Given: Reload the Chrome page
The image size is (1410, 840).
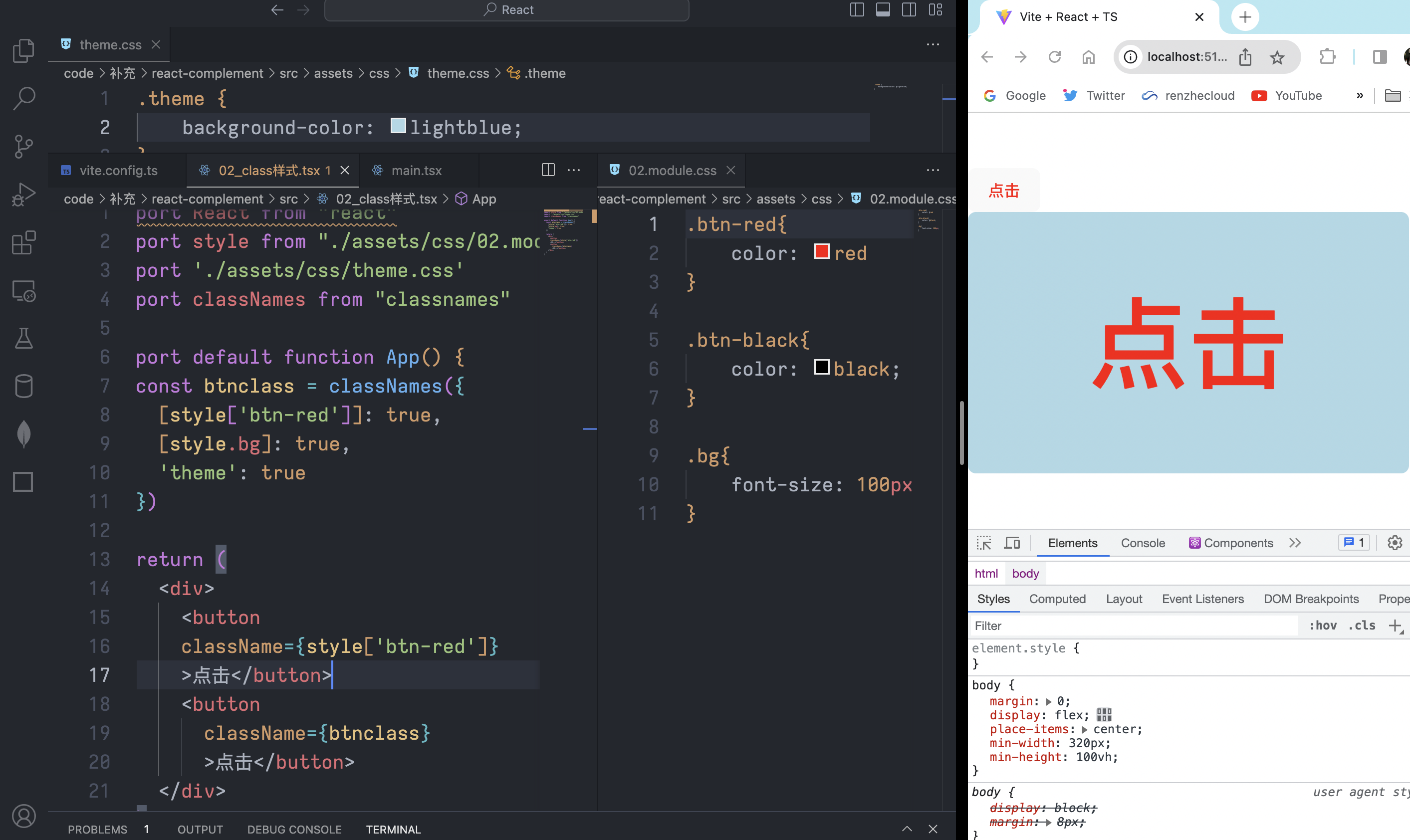Looking at the screenshot, I should pyautogui.click(x=1055, y=56).
